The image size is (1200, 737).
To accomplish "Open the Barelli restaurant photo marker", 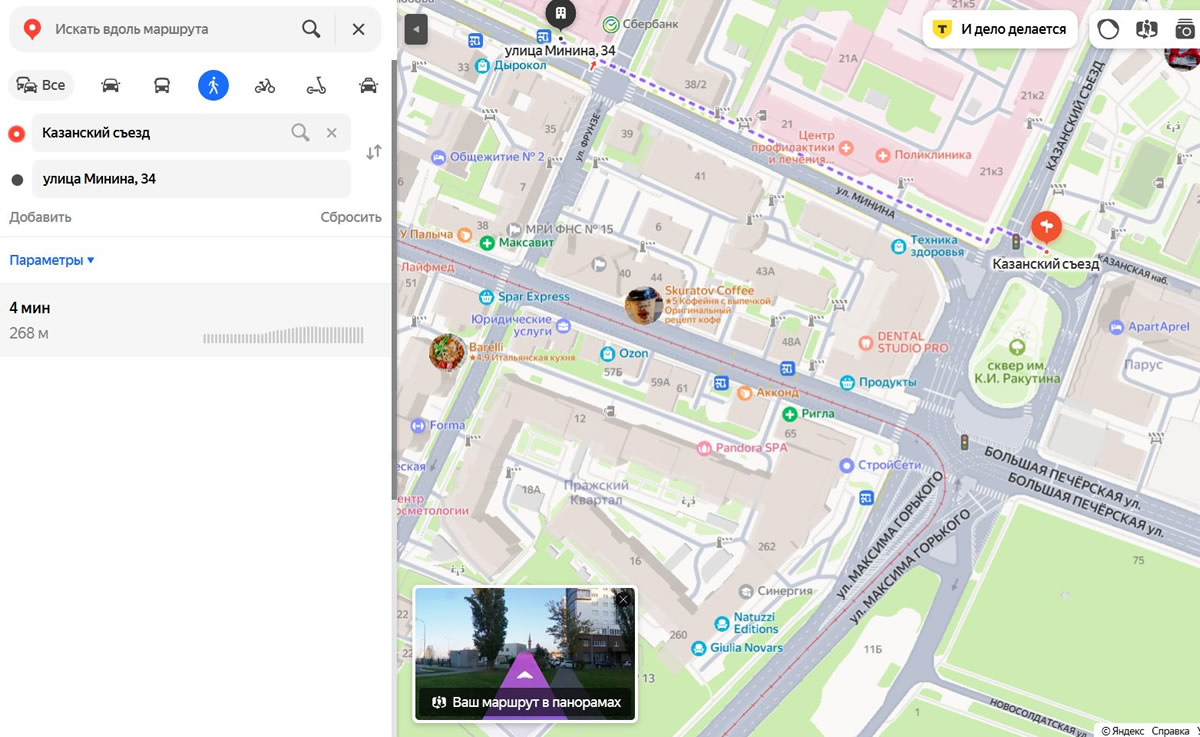I will tap(446, 352).
